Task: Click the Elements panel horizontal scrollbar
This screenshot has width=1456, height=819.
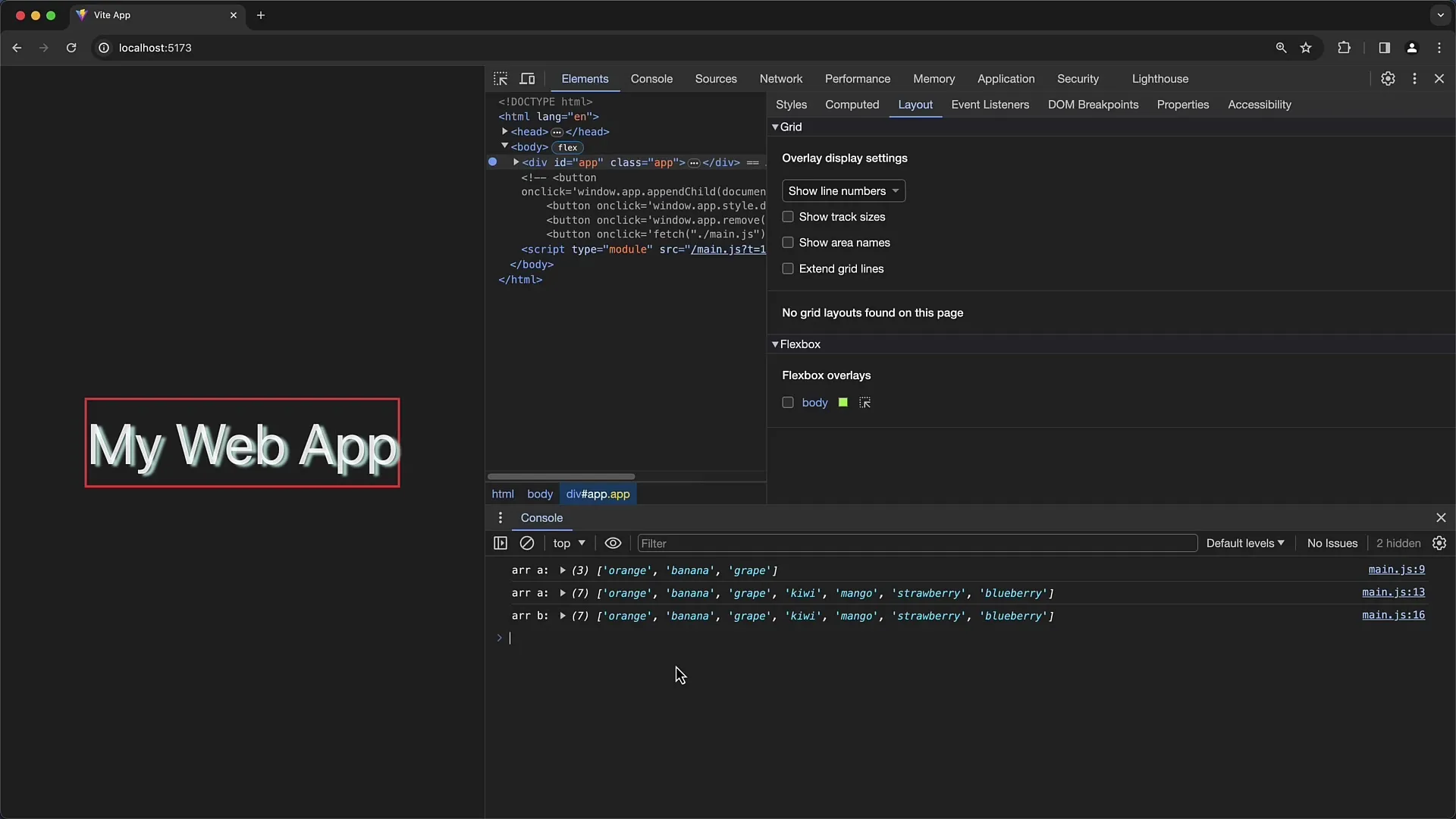Action: (x=561, y=476)
